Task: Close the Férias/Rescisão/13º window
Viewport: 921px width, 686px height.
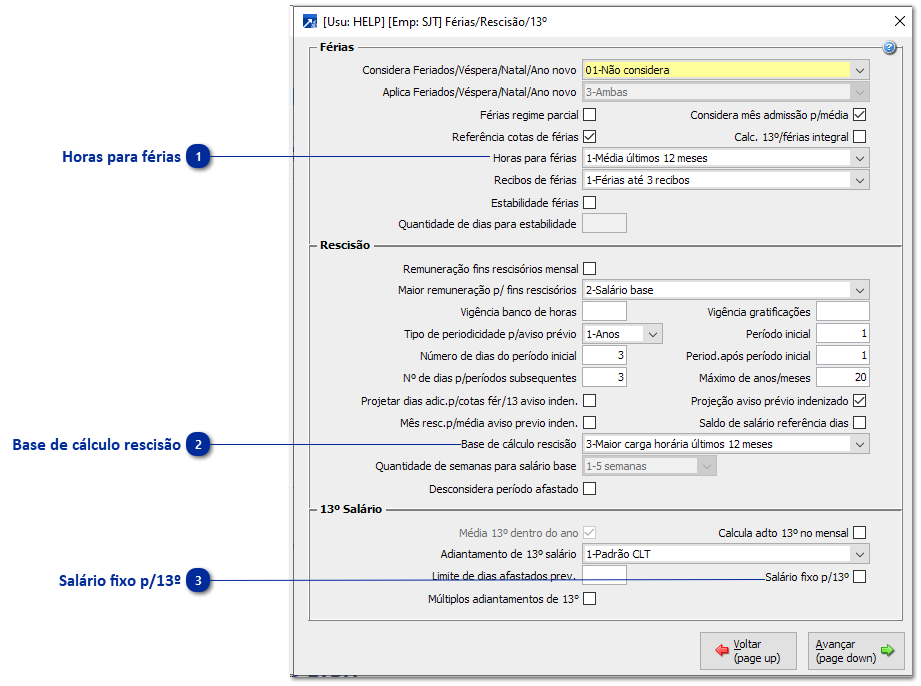Action: [899, 21]
